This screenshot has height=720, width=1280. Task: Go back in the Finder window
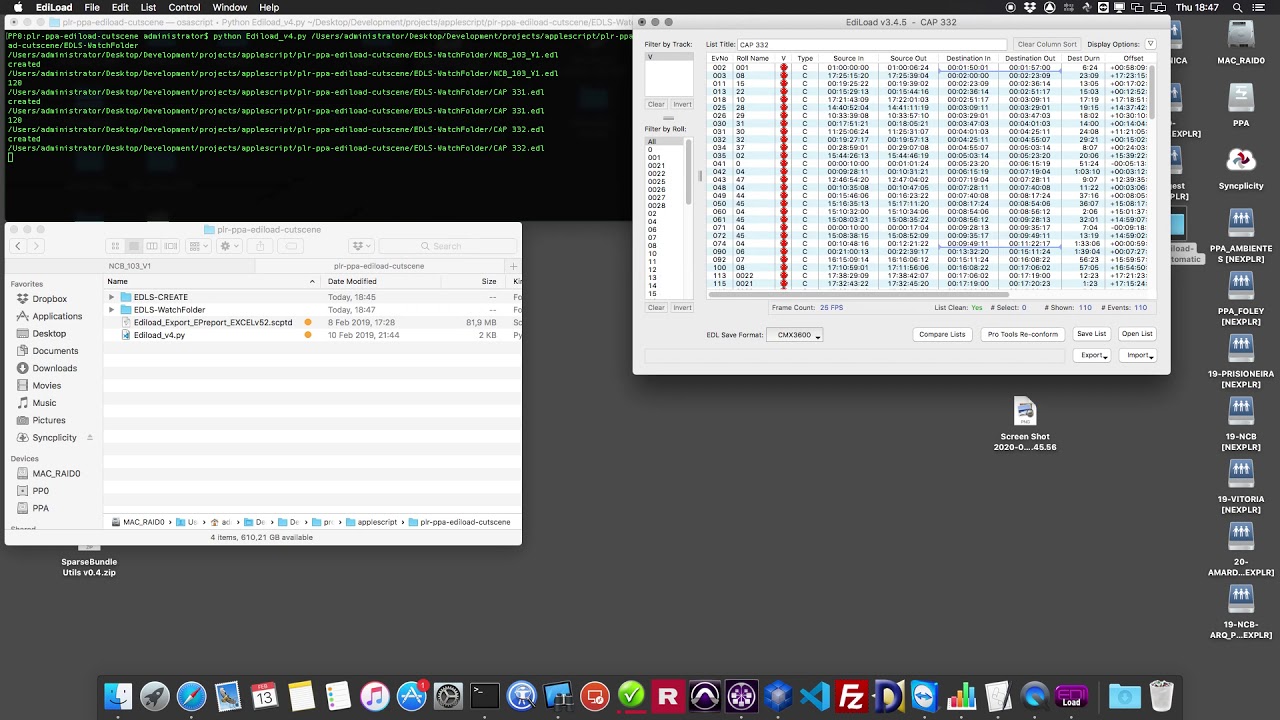pyautogui.click(x=18, y=246)
